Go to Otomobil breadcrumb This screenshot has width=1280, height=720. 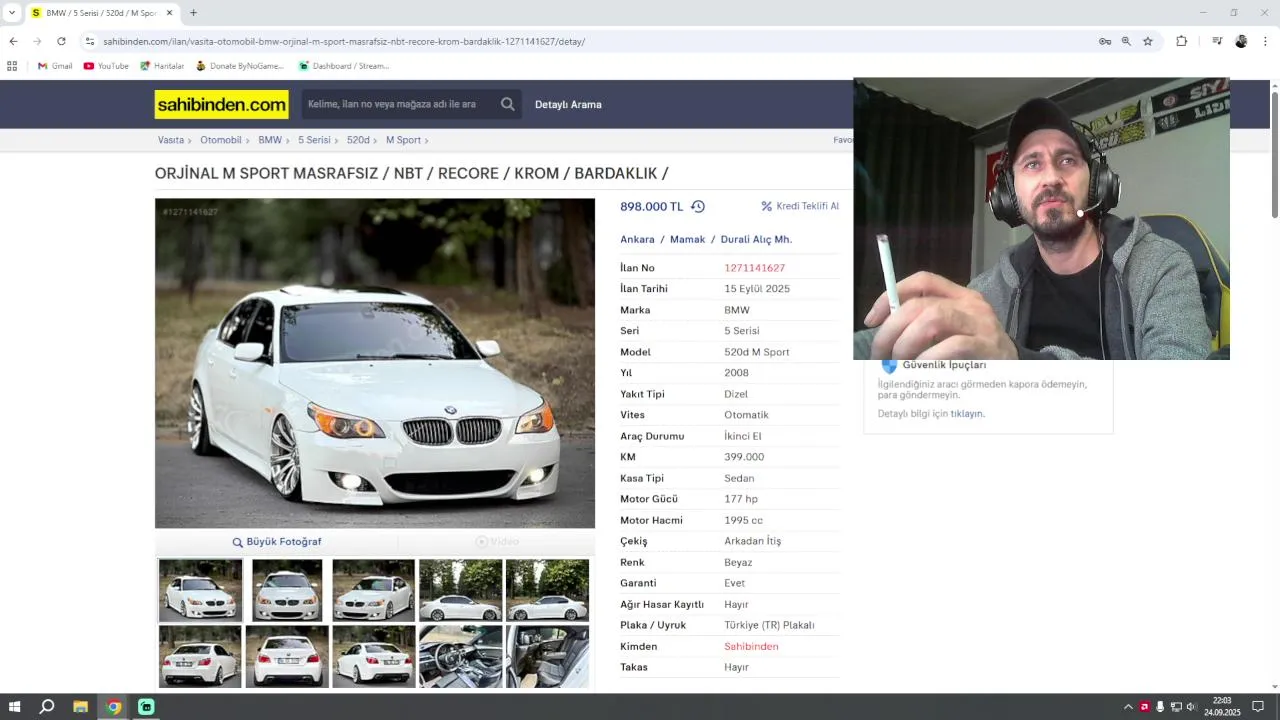(221, 140)
